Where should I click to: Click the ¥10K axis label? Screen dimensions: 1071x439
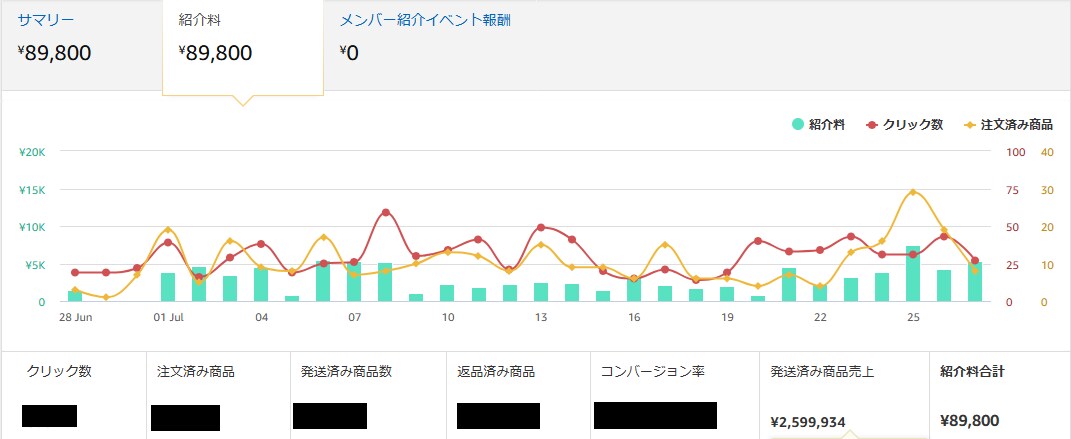pos(32,227)
